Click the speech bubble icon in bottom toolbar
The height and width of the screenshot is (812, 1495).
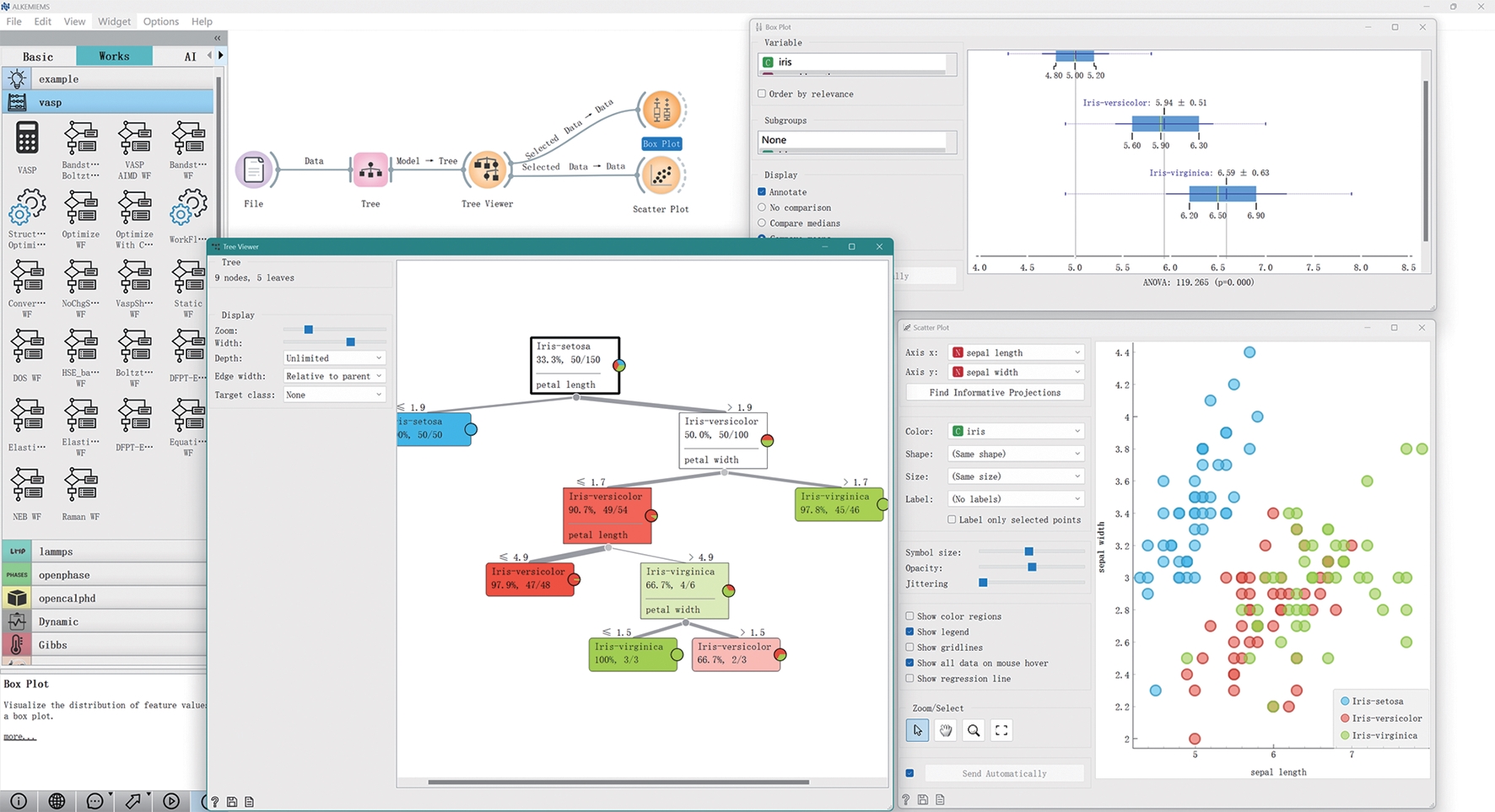[x=95, y=801]
